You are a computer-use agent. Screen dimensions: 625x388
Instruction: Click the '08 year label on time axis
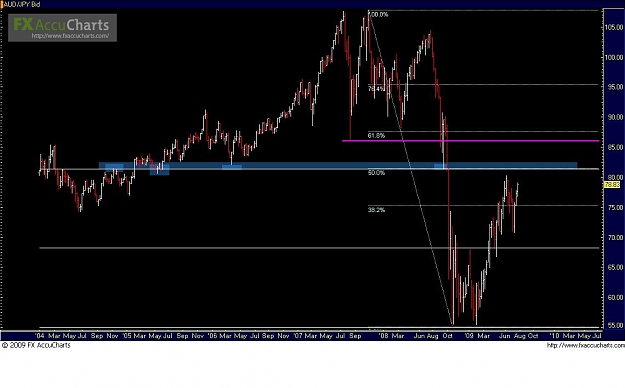pyautogui.click(x=383, y=336)
